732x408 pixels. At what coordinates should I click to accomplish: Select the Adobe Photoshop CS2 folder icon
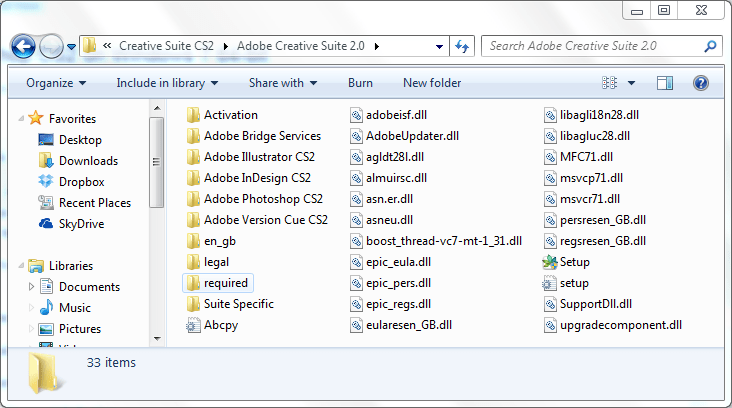pos(194,199)
